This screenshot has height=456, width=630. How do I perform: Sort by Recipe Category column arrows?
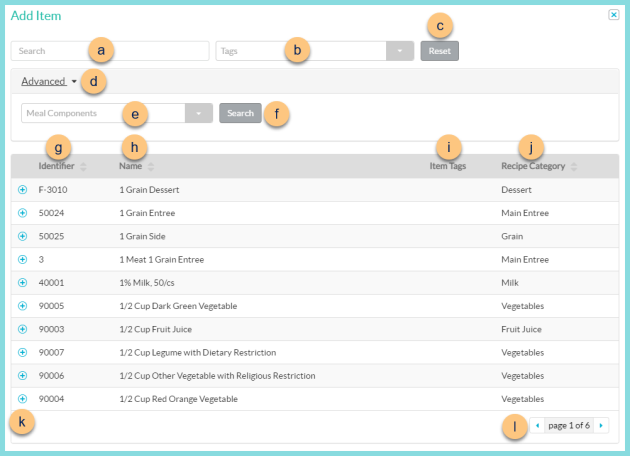click(574, 166)
